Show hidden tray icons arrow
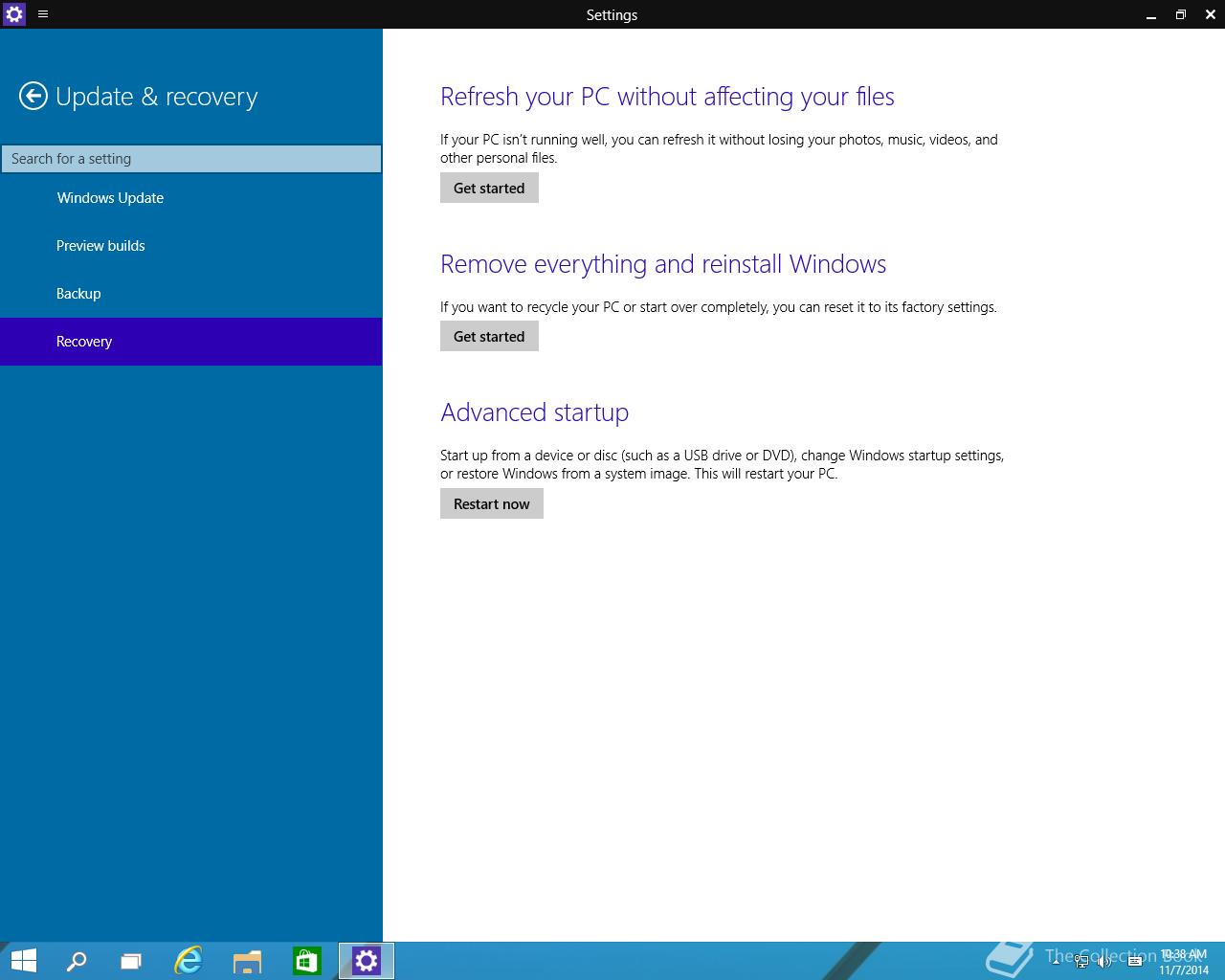This screenshot has height=980, width=1225. [x=1056, y=961]
